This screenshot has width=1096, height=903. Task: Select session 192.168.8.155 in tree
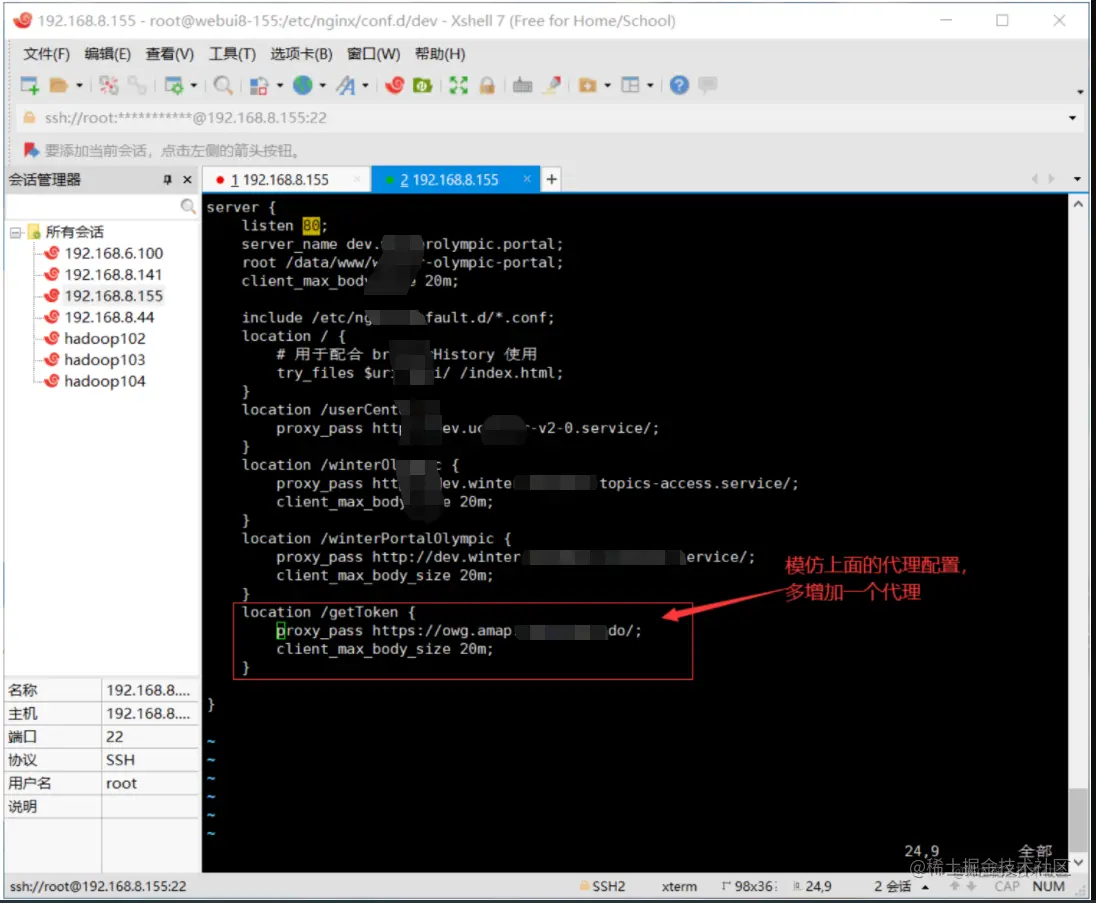point(114,296)
